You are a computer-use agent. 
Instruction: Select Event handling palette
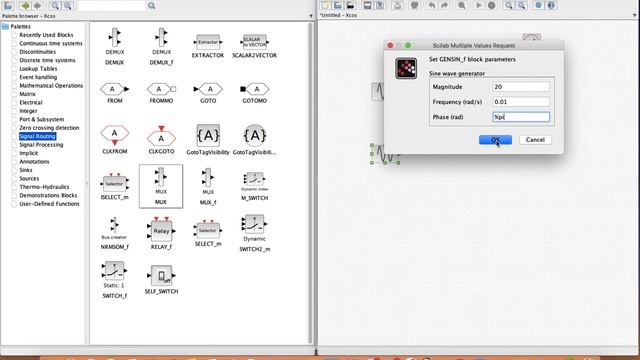pyautogui.click(x=38, y=77)
